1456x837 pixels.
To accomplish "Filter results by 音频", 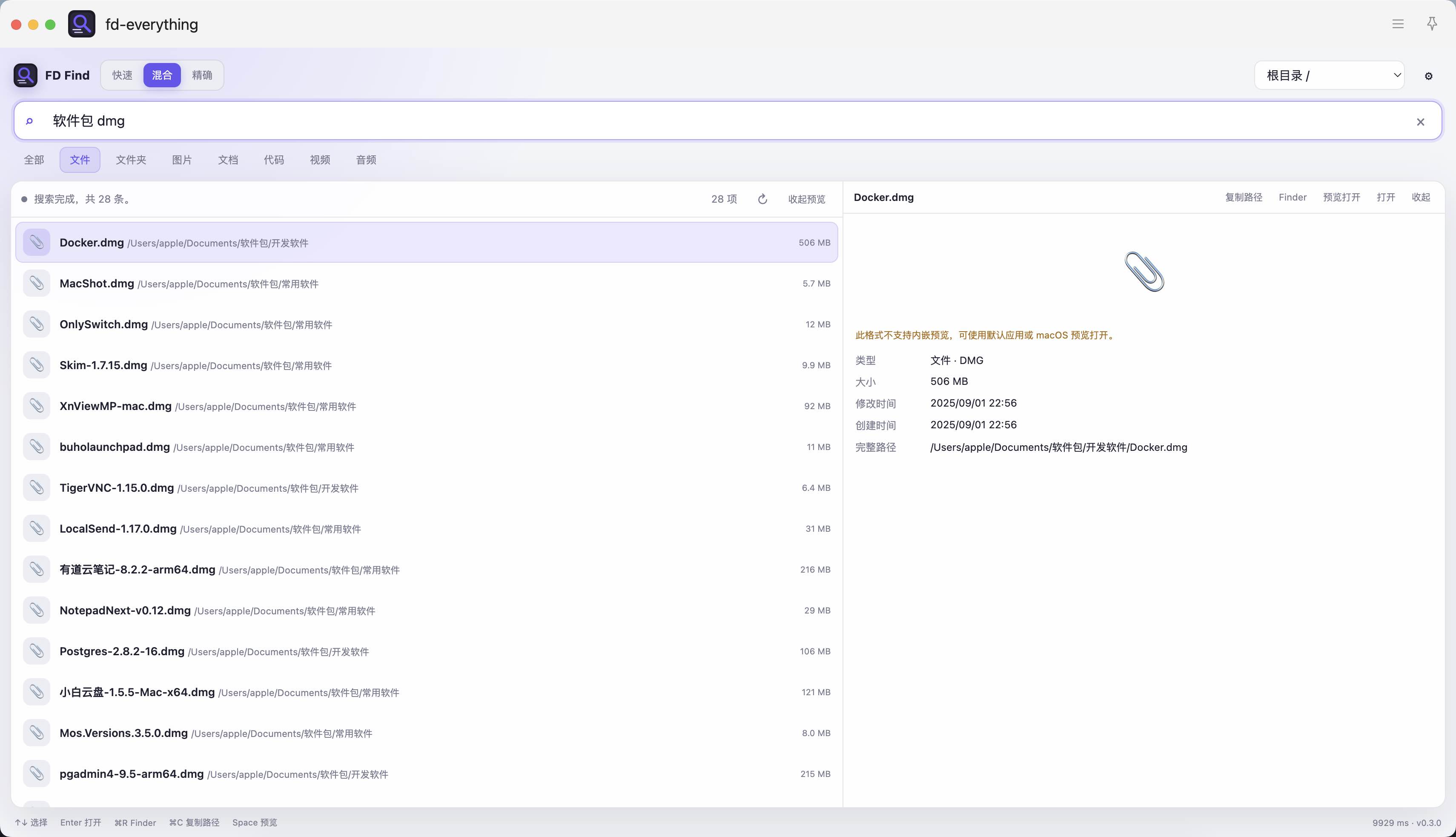I will tap(366, 160).
